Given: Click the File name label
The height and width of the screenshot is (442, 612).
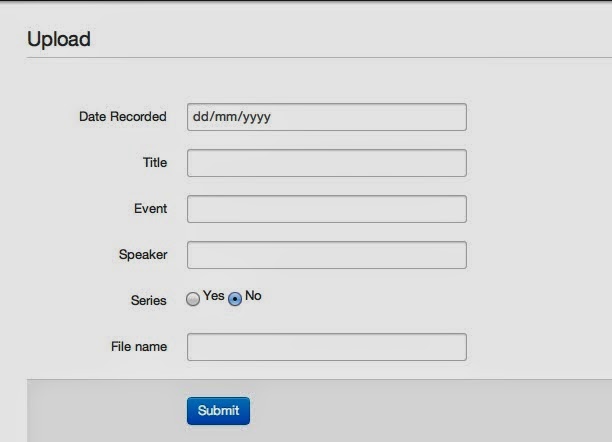Looking at the screenshot, I should click(139, 346).
